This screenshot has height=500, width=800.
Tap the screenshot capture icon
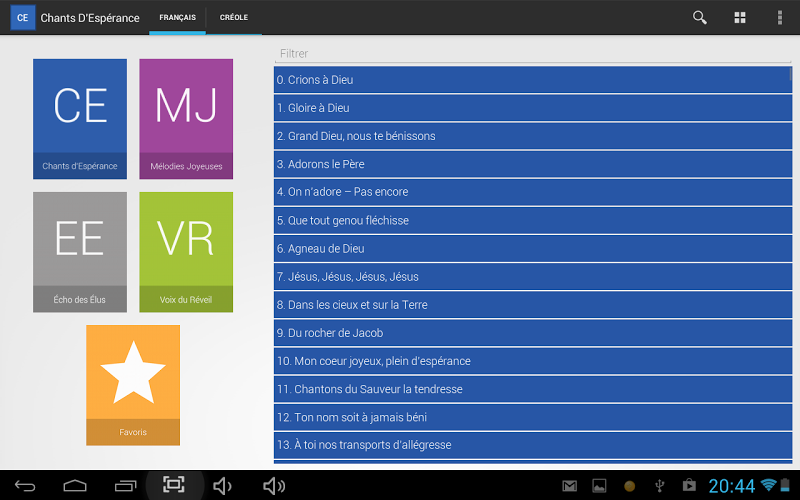pos(174,484)
